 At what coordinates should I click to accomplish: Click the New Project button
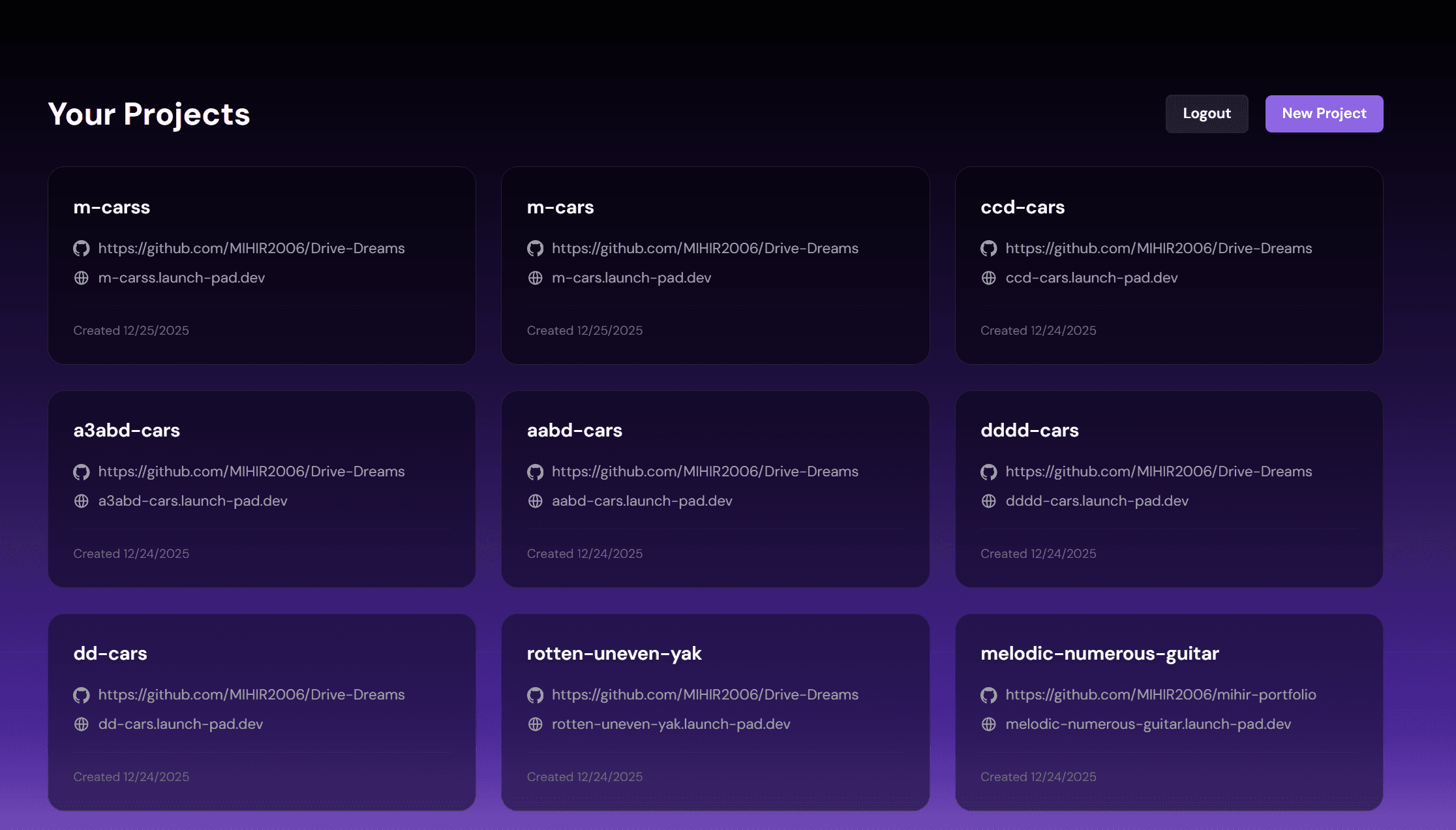[1324, 113]
